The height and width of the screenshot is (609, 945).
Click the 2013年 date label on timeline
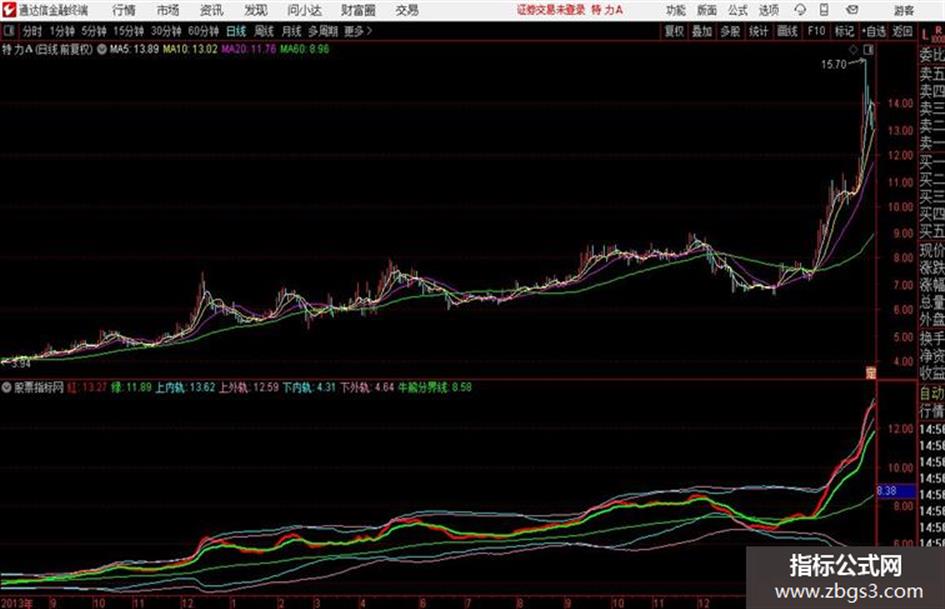point(17,603)
